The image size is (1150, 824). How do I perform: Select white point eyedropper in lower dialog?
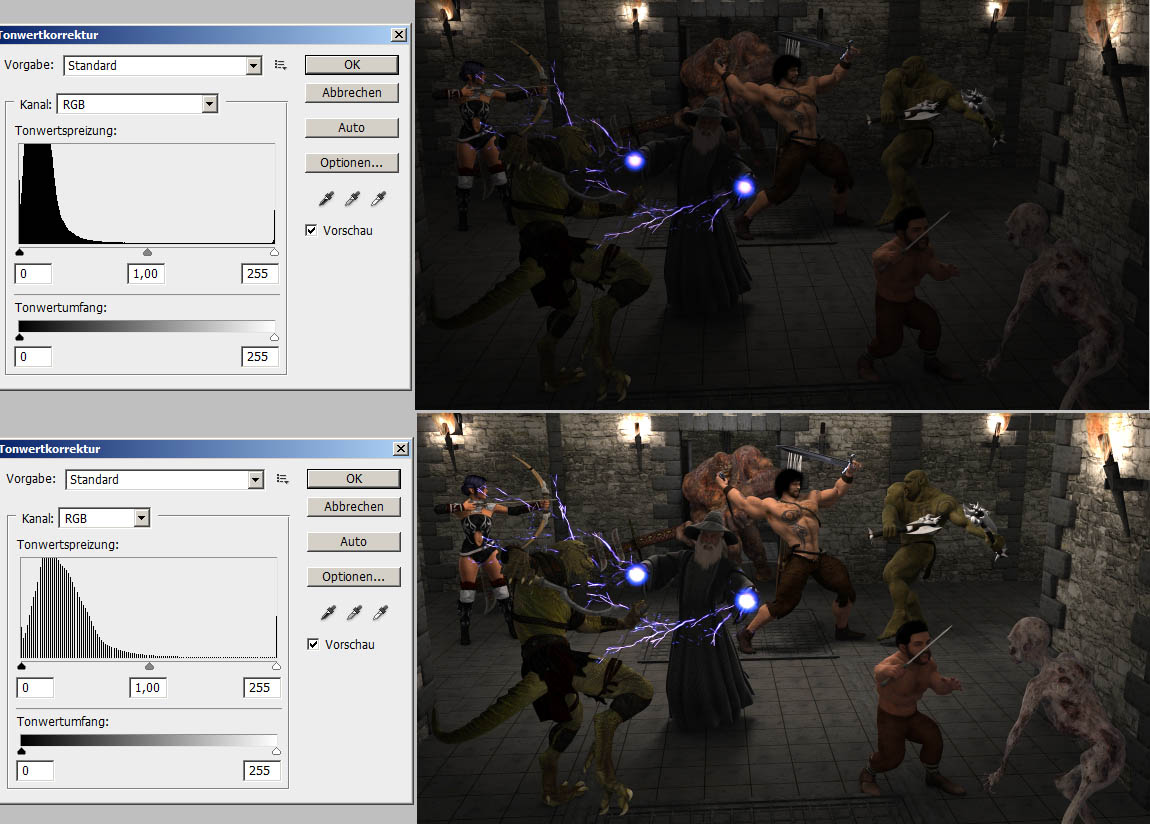(381, 612)
